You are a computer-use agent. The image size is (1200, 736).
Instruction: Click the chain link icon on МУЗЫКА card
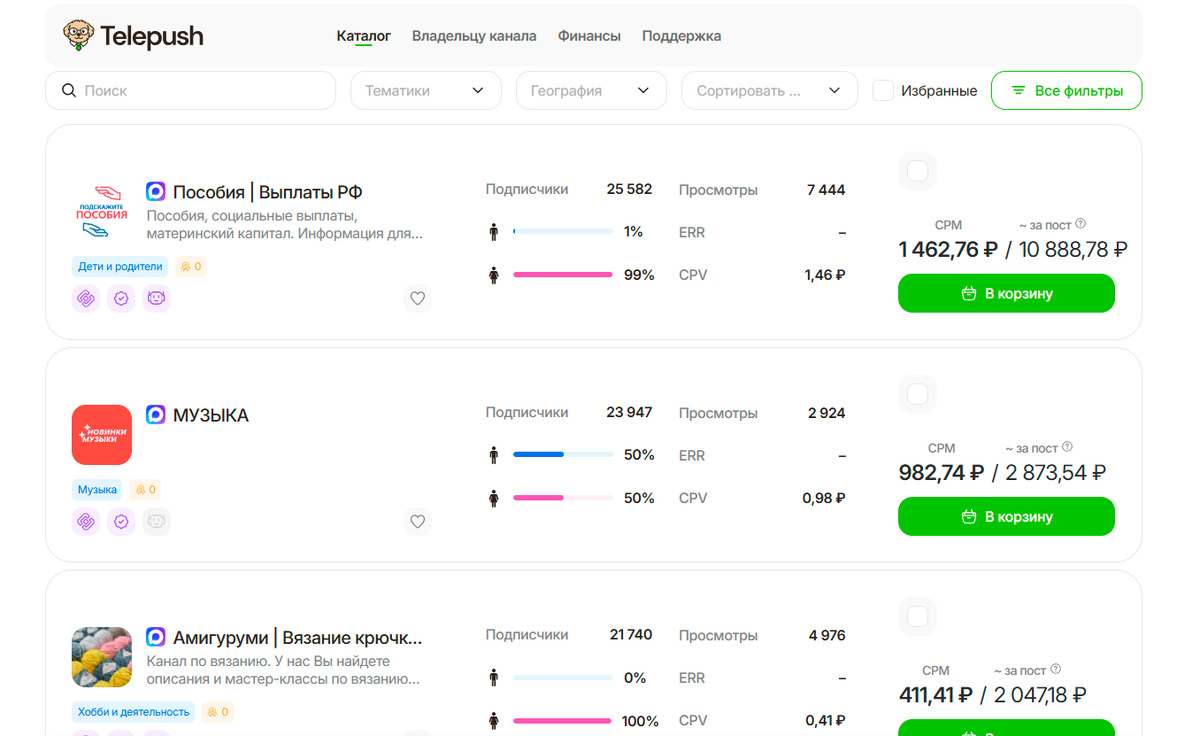[x=86, y=521]
